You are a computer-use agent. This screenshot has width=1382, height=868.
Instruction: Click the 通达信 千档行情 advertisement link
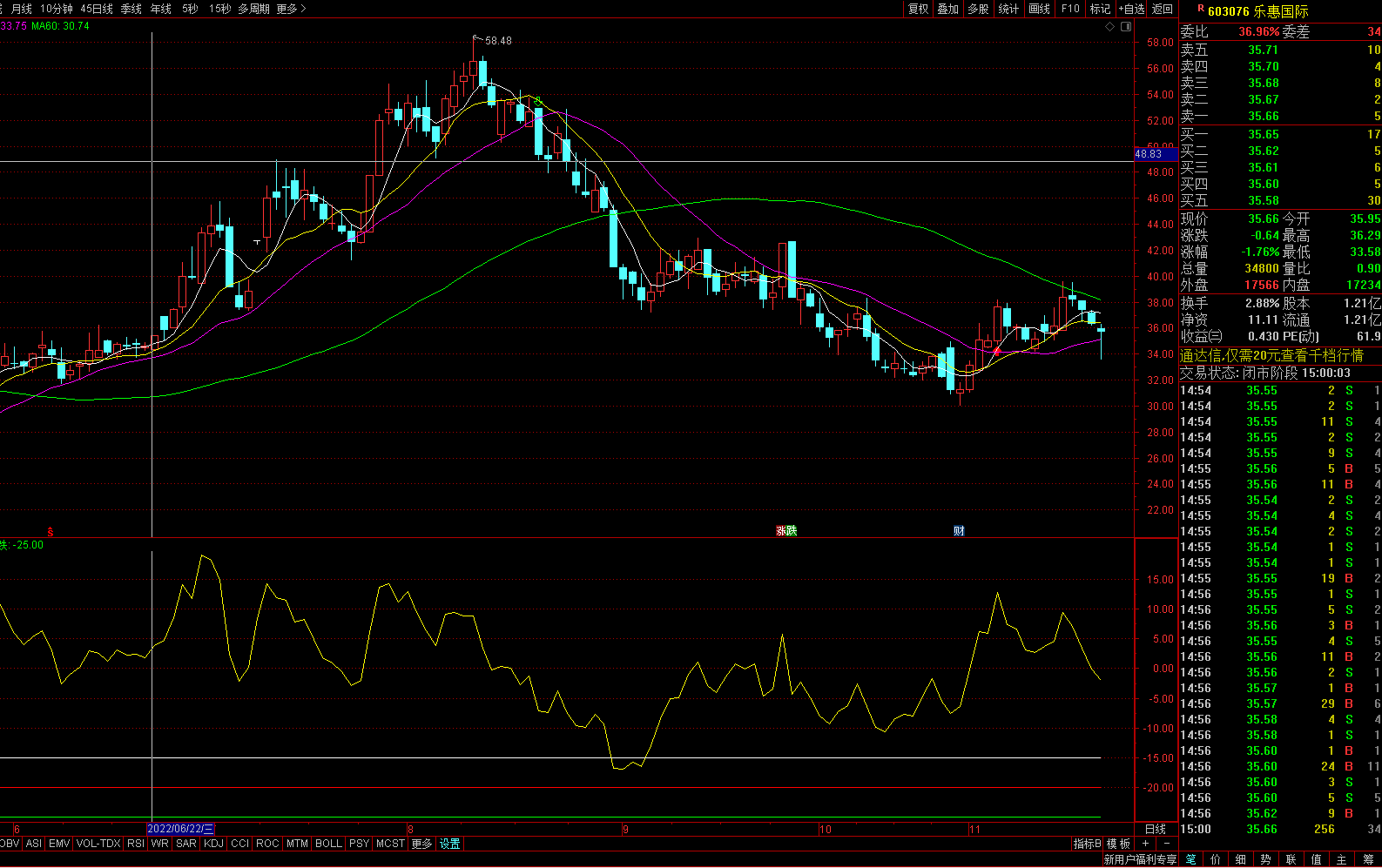(x=1271, y=355)
